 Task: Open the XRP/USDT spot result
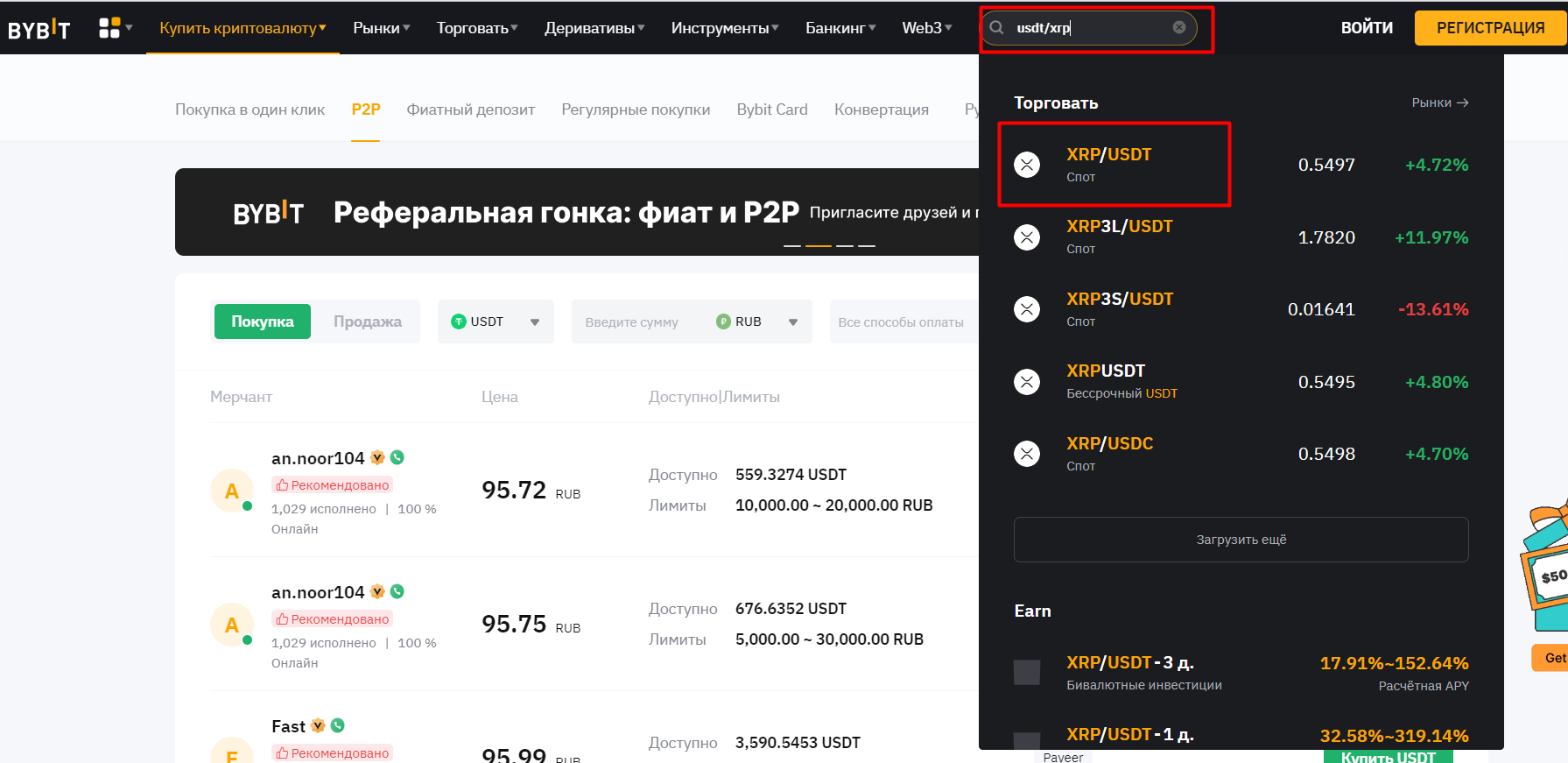(x=1241, y=165)
